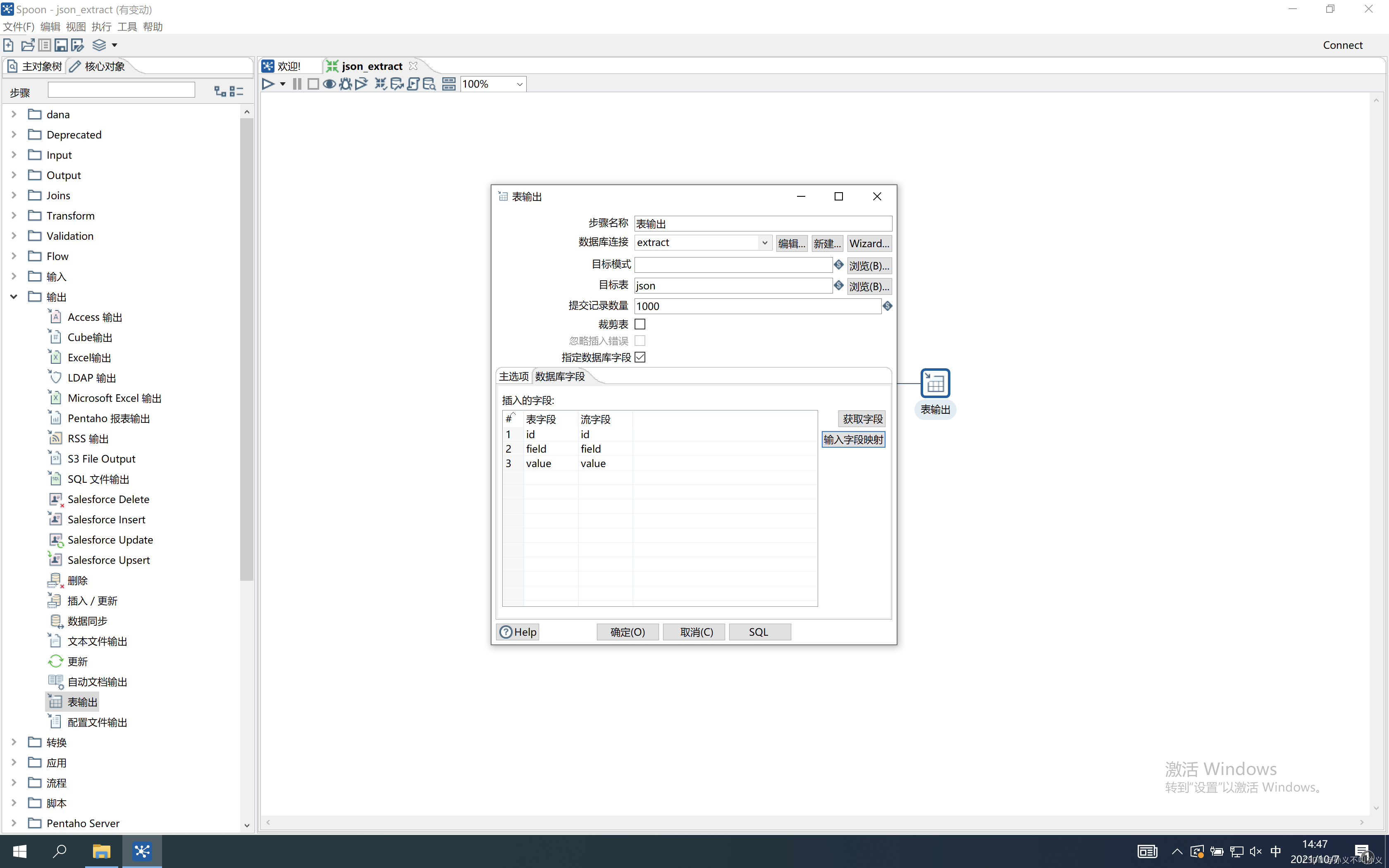Open the 100% zoom dropdown
The width and height of the screenshot is (1389, 868).
519,84
